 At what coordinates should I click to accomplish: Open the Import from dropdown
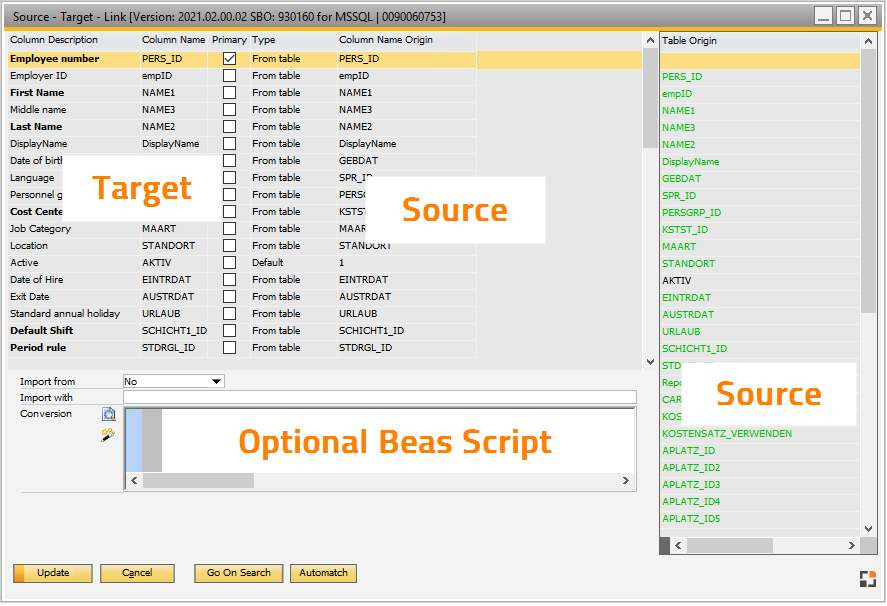click(216, 381)
